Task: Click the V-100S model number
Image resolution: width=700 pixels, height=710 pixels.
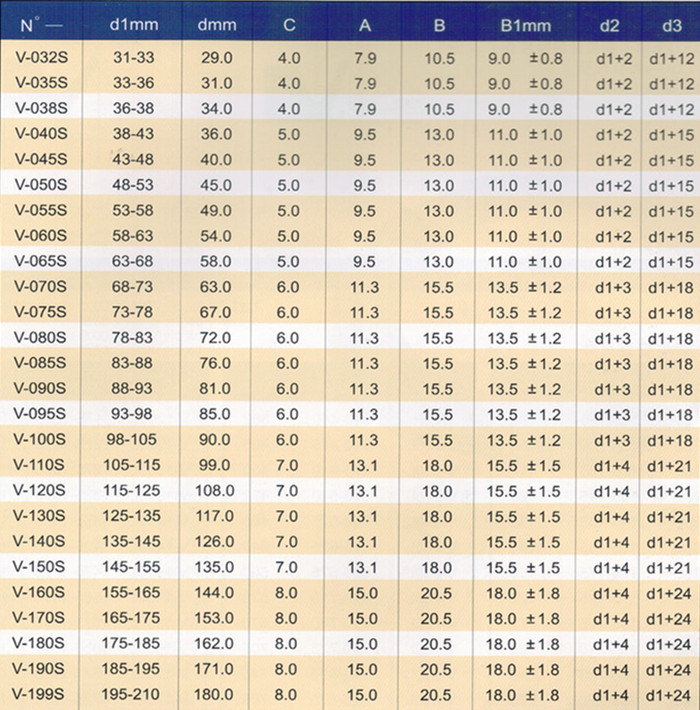Action: (40, 440)
